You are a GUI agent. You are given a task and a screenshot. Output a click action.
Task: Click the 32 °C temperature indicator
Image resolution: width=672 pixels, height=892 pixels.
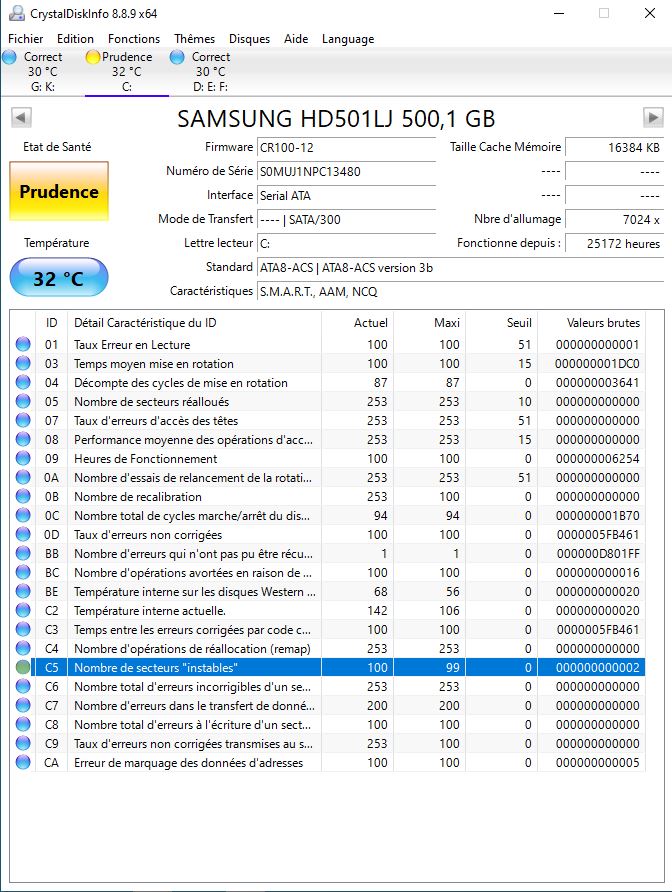pyautogui.click(x=59, y=278)
